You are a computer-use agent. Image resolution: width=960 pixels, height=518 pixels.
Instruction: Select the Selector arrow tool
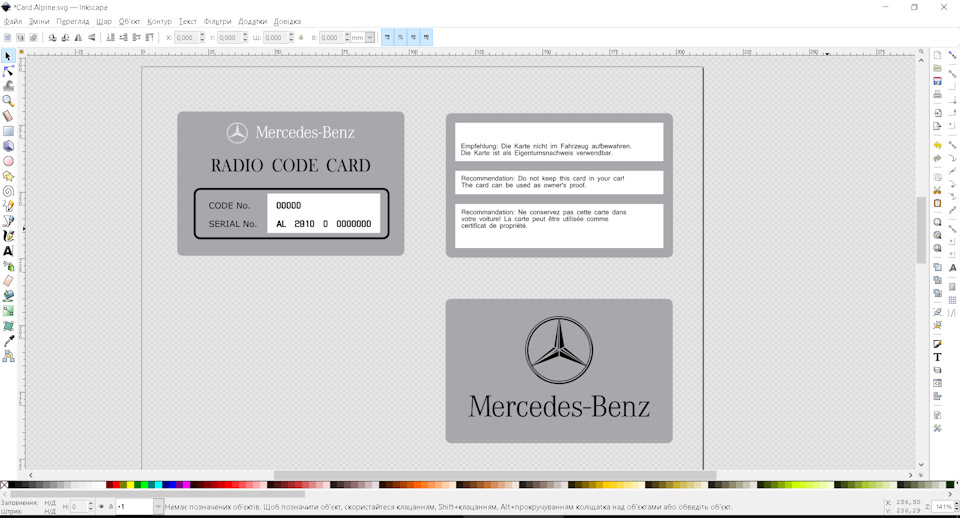coord(8,56)
